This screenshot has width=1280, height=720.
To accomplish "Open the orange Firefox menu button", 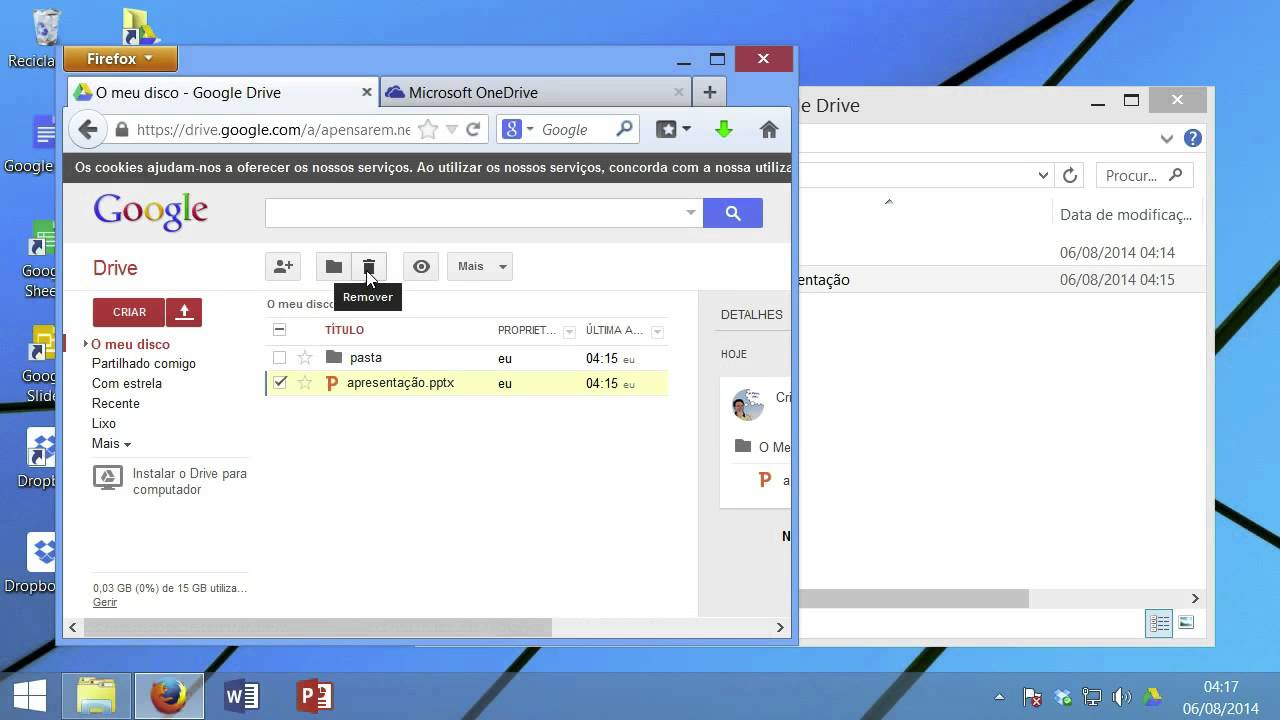I will coord(120,59).
